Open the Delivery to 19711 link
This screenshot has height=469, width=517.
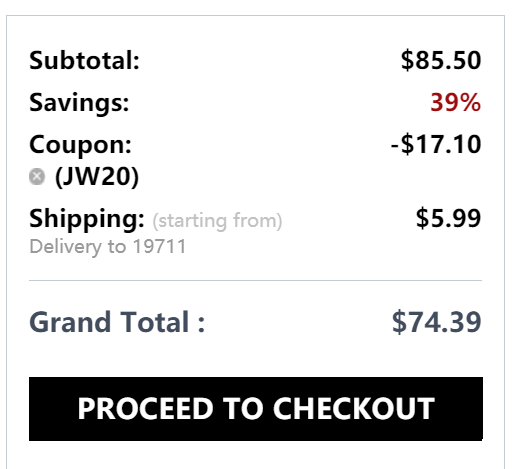coord(108,247)
